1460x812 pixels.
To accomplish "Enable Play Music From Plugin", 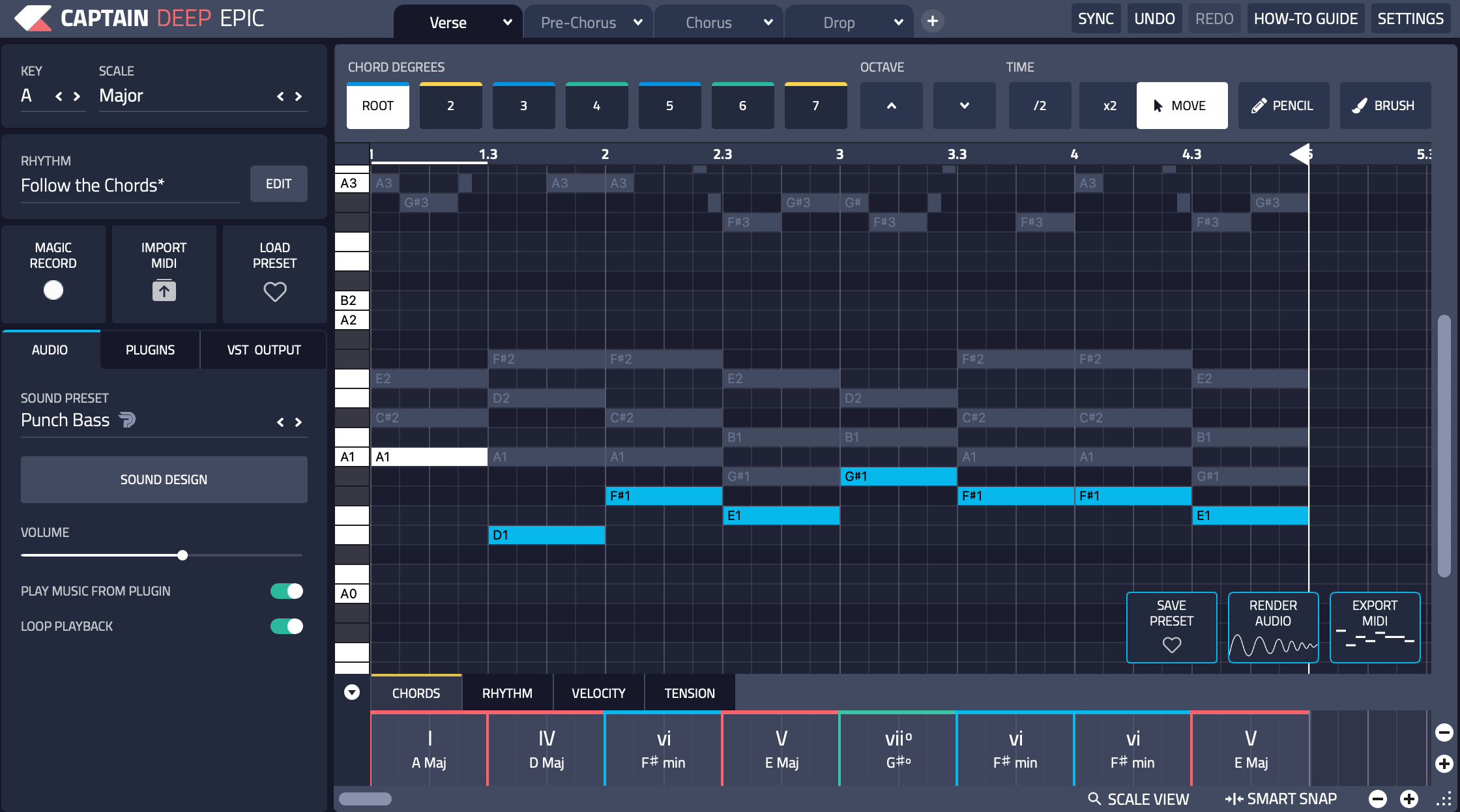I will click(287, 591).
